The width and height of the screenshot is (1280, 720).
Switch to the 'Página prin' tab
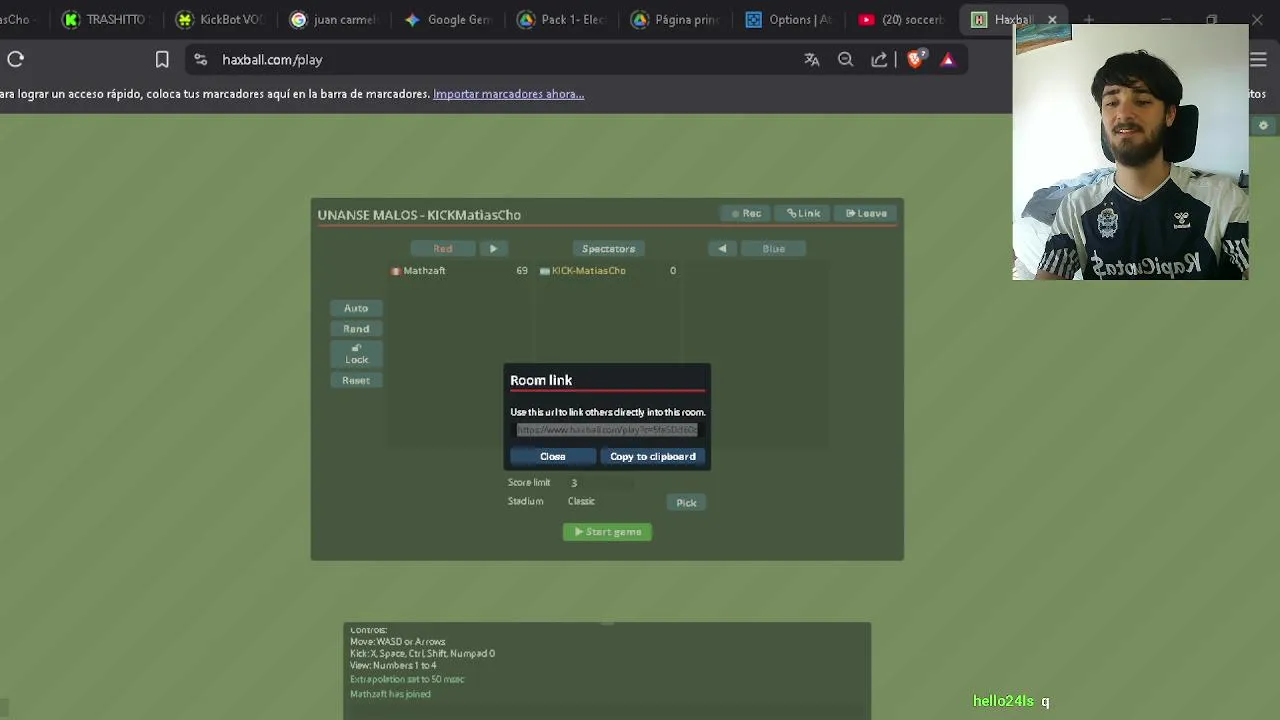[x=676, y=19]
